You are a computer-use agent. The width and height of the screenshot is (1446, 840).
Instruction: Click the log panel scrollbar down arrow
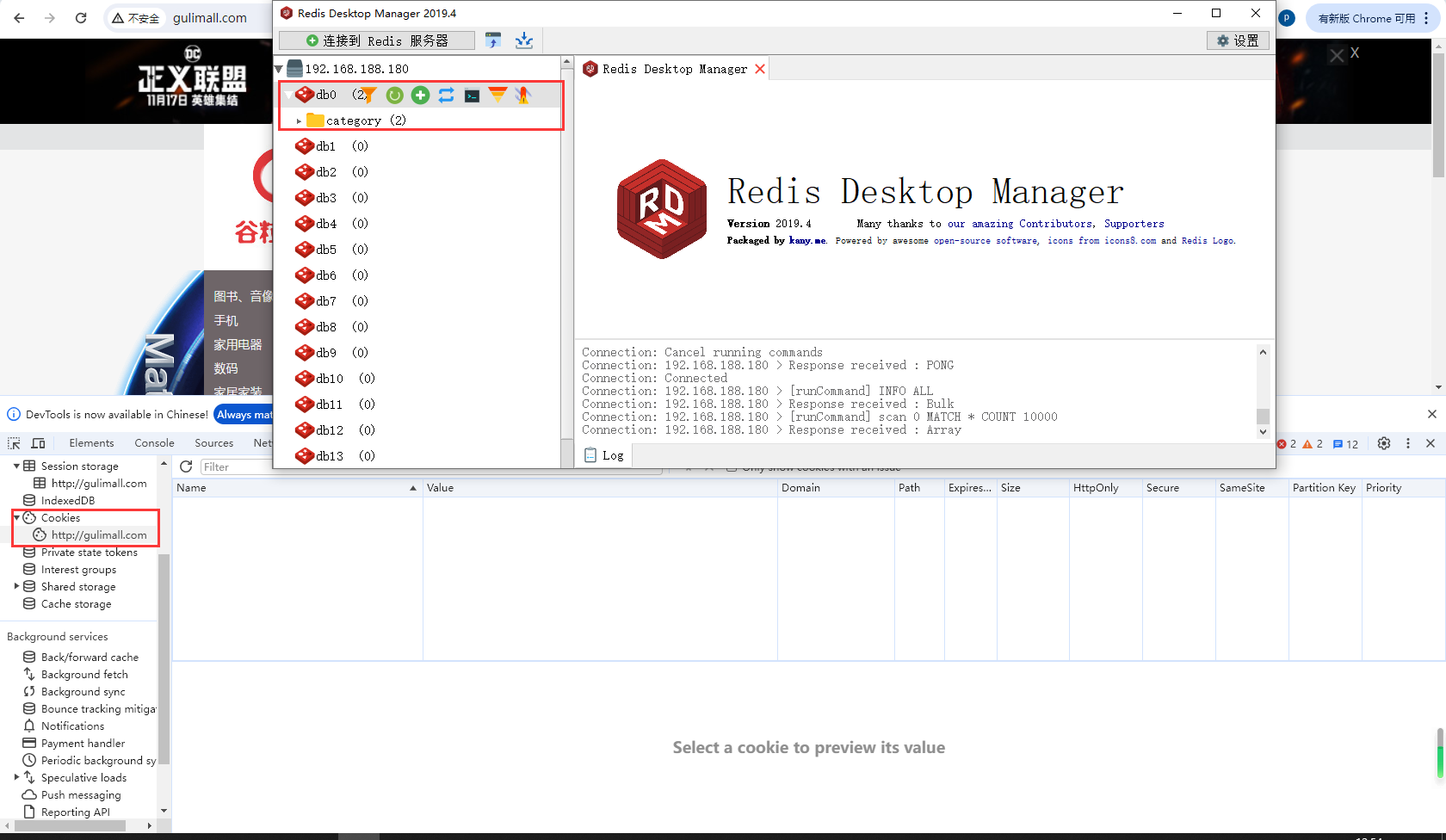tap(1263, 432)
